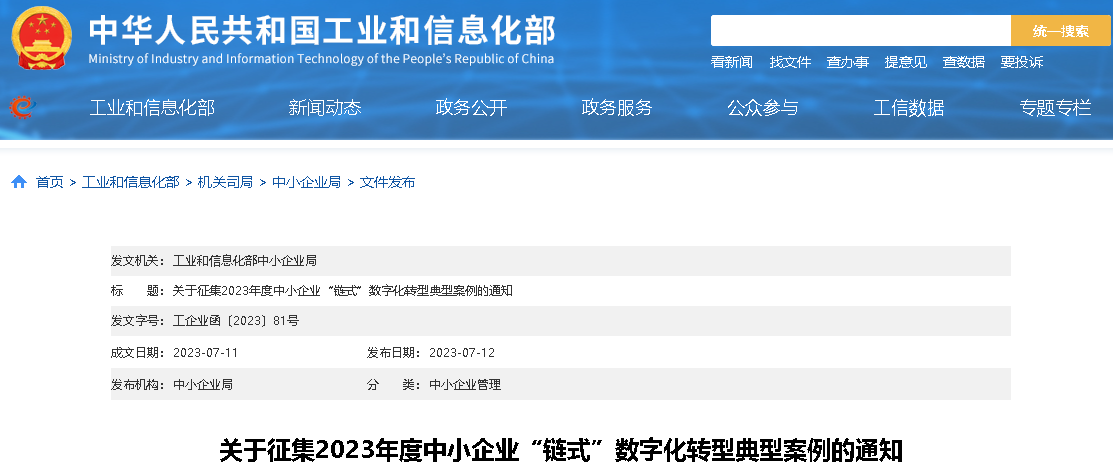
Task: Click the red gear icon in navigation bar
Action: click(x=21, y=107)
